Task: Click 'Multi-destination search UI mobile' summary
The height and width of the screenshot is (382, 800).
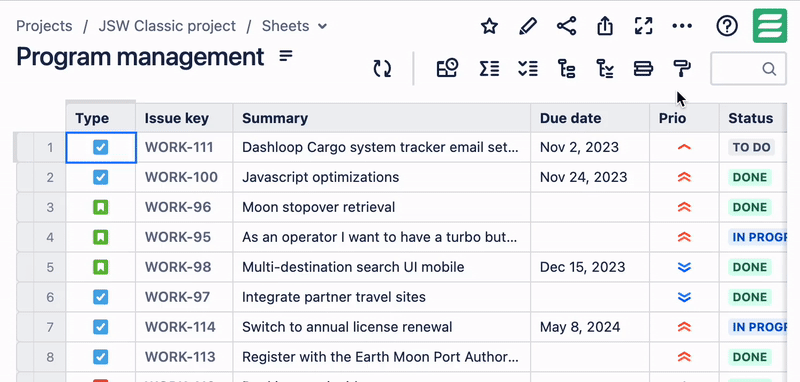Action: tap(353, 267)
